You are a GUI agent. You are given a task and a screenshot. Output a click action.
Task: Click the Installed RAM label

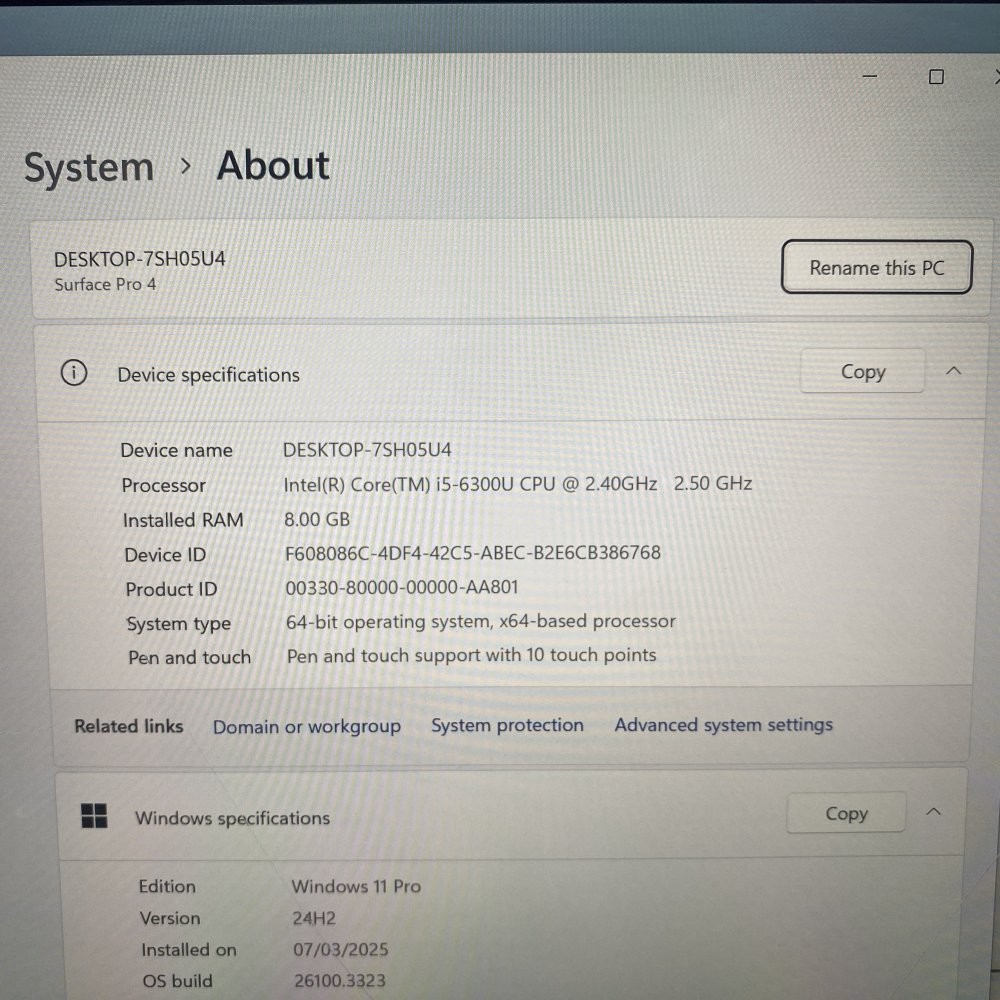(x=183, y=520)
